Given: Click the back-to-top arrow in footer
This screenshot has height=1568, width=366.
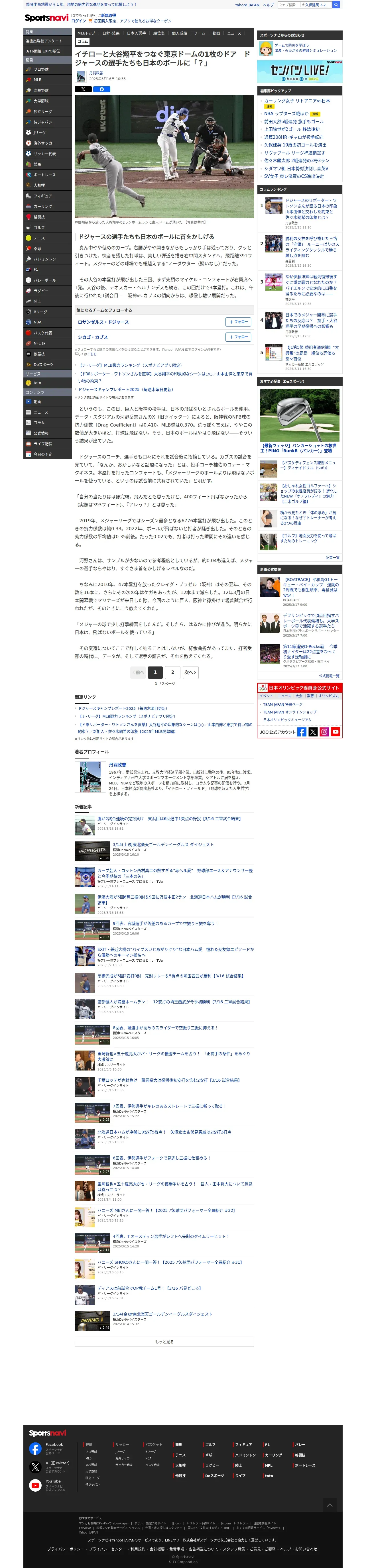Looking at the screenshot, I should tap(330, 1505).
